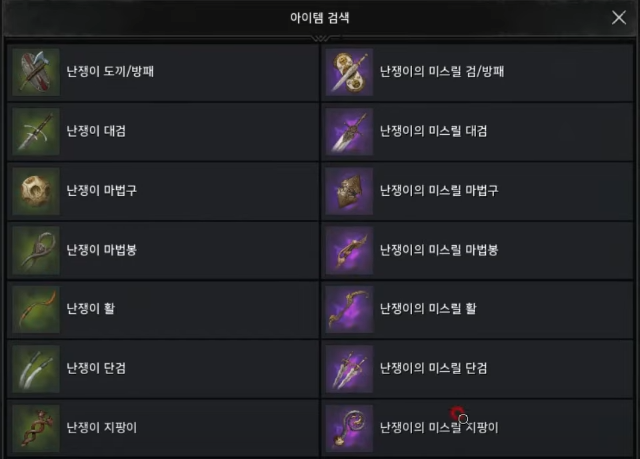Click the 난쟁이 지팡이 staff icon
The width and height of the screenshot is (640, 459).
tap(36, 428)
